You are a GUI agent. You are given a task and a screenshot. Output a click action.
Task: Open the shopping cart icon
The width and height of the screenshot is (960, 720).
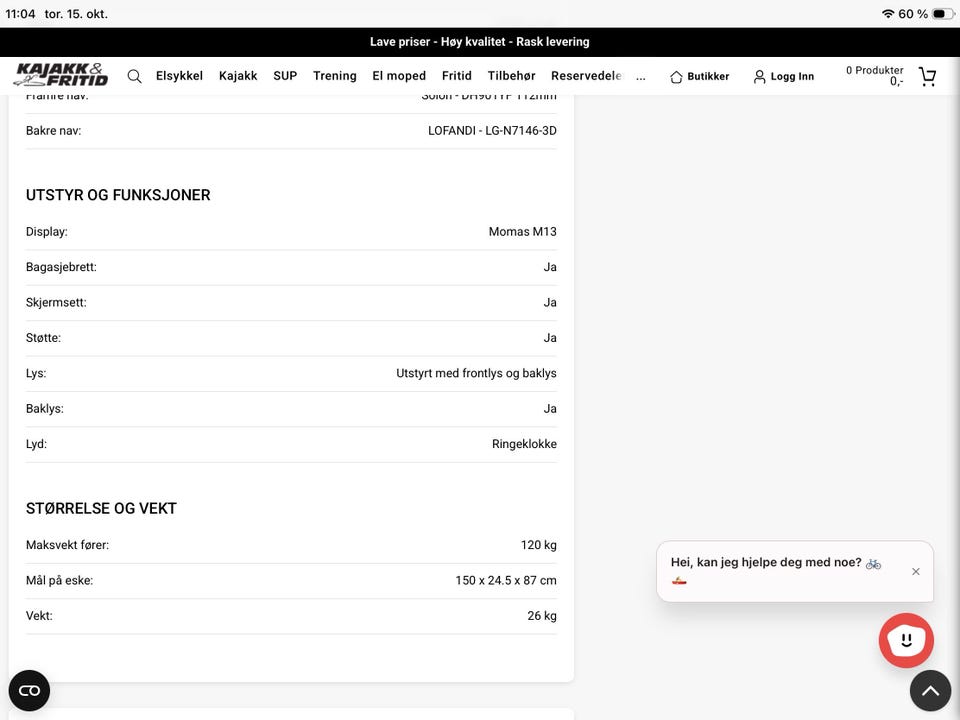pyautogui.click(x=928, y=77)
